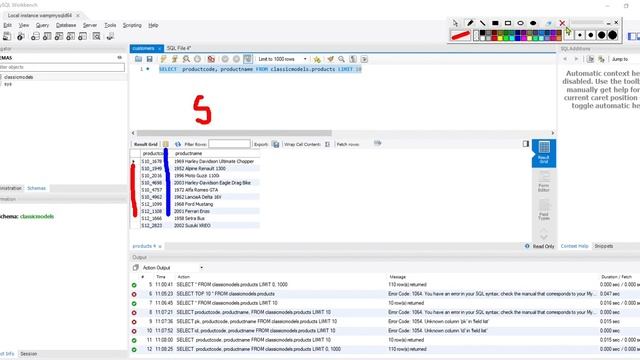Select the outlined ellipse annotation tool
640x360 pixels.
[x=520, y=23]
